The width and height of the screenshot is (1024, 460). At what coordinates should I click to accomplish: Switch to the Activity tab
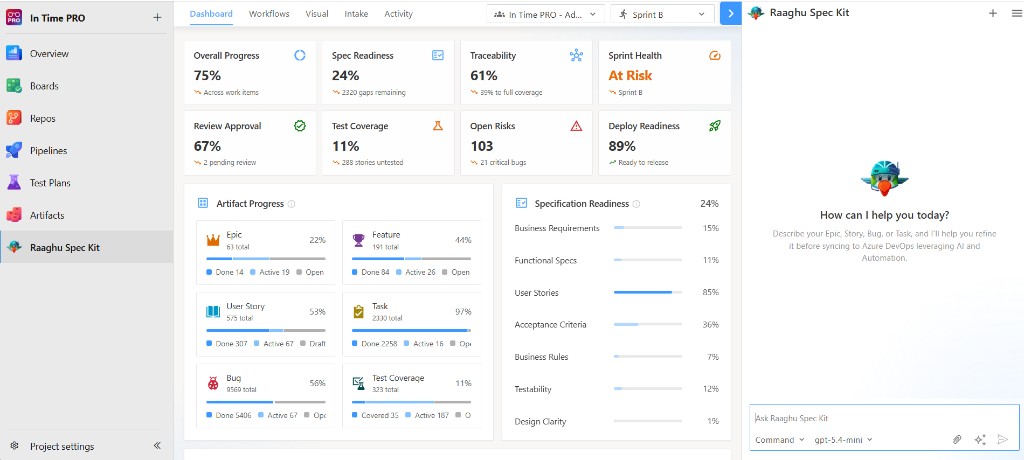click(x=398, y=14)
